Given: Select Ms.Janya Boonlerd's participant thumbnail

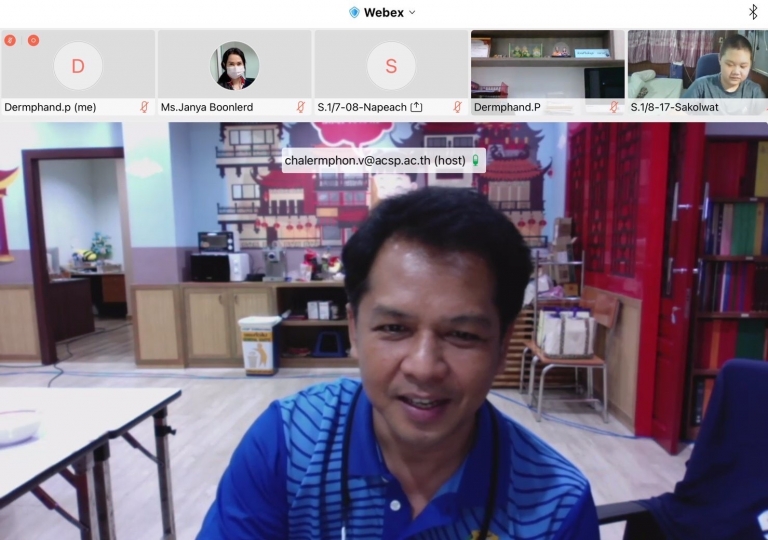Looking at the screenshot, I should 235,73.
